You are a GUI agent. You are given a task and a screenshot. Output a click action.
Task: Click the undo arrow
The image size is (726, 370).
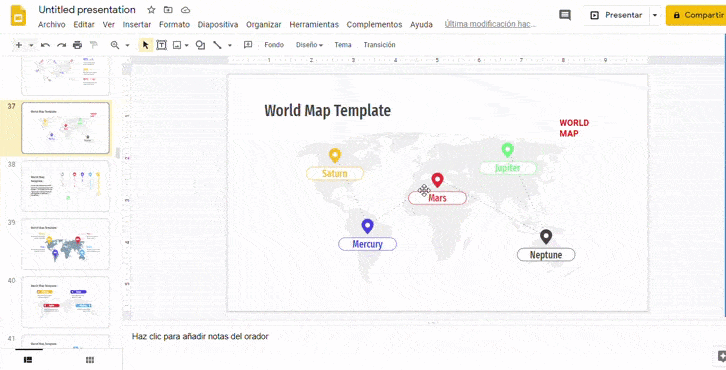[45, 45]
